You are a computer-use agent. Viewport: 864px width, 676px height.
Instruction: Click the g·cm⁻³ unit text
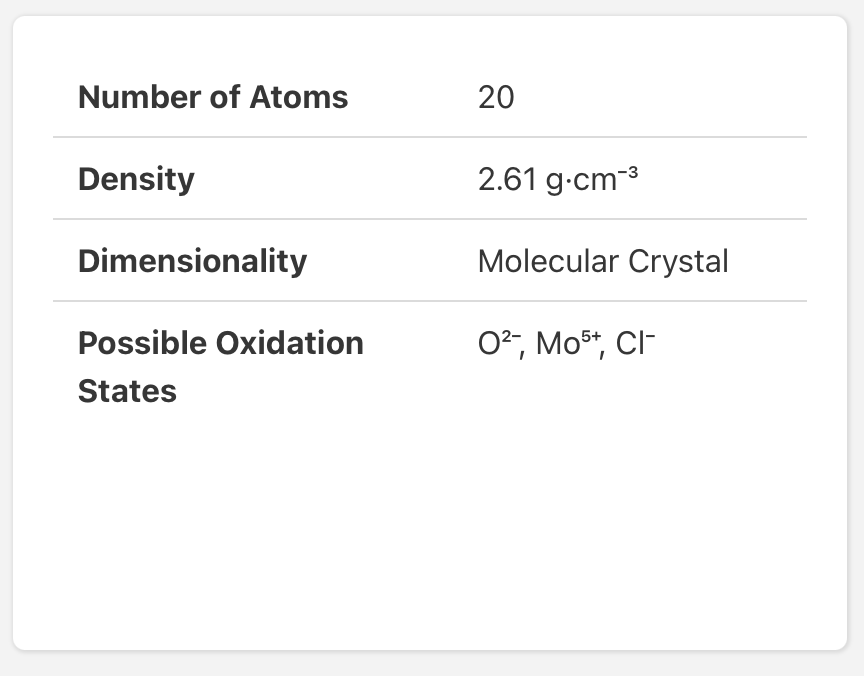coord(592,180)
